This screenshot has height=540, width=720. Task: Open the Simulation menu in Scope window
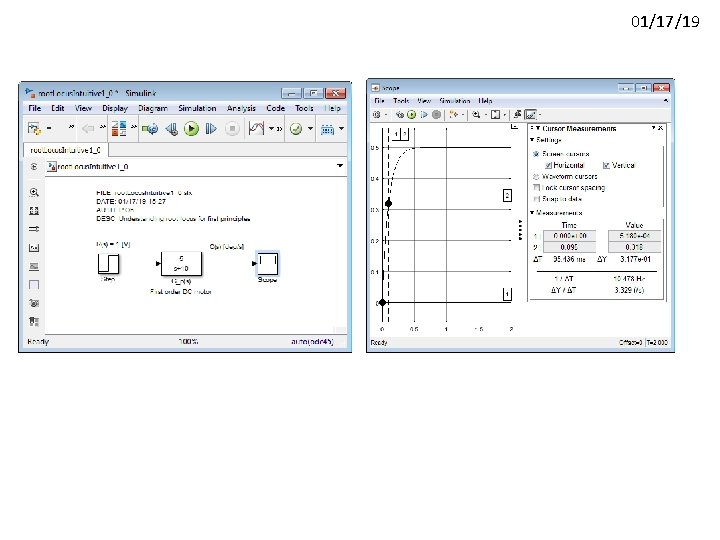pos(455,101)
